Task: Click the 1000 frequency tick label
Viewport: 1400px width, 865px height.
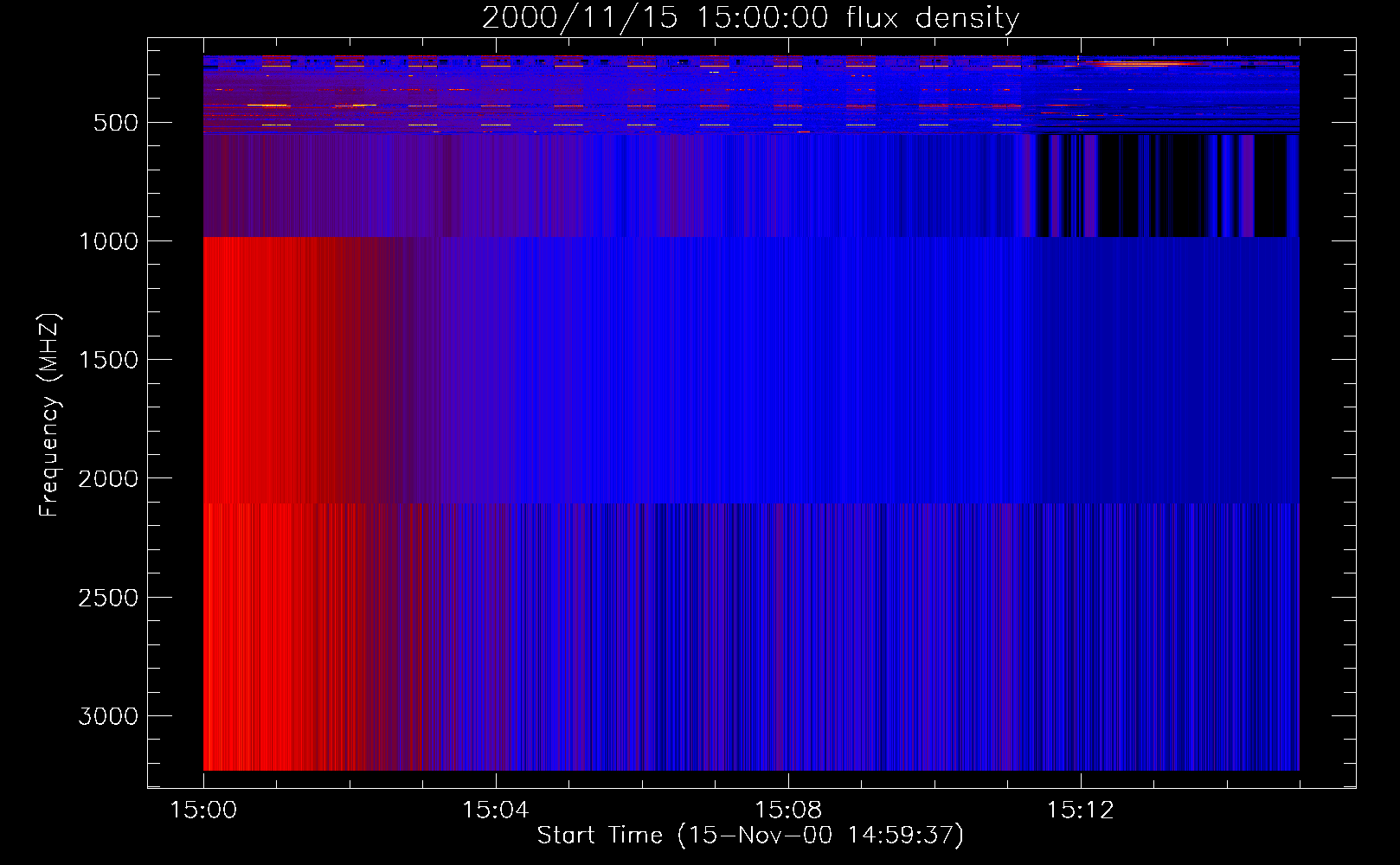Action: coord(108,241)
